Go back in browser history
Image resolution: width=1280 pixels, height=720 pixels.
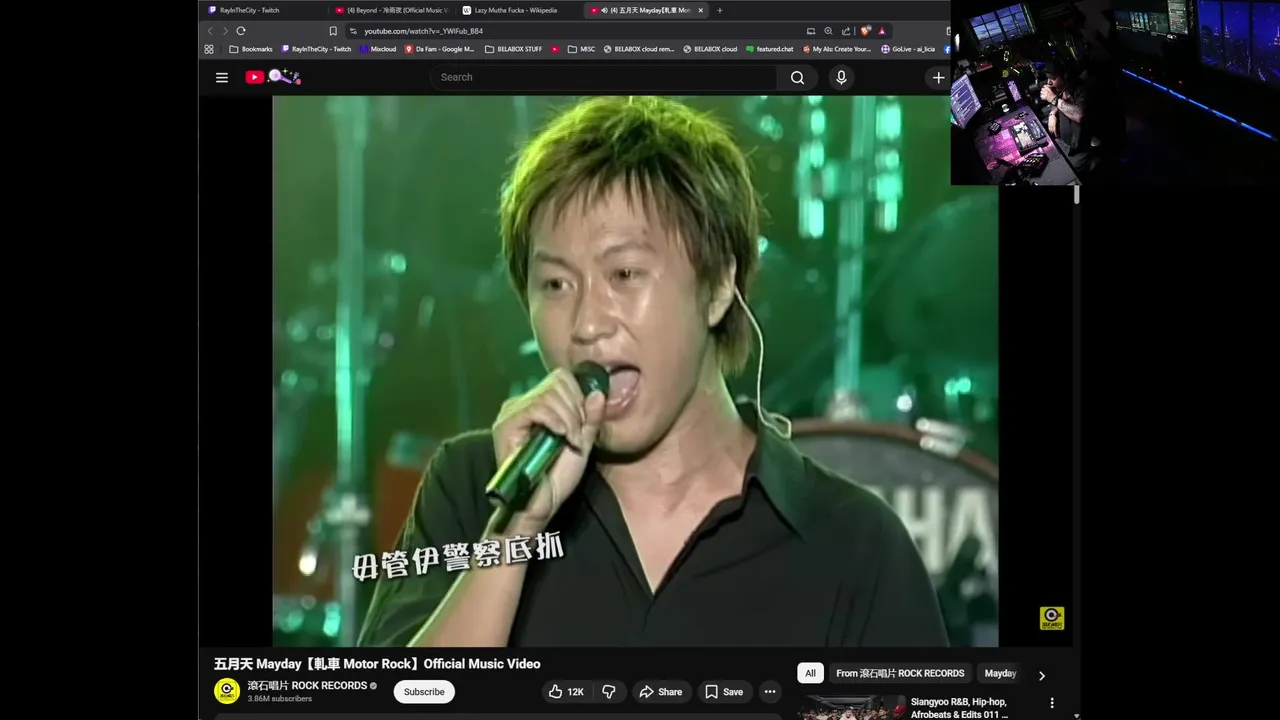click(x=209, y=31)
